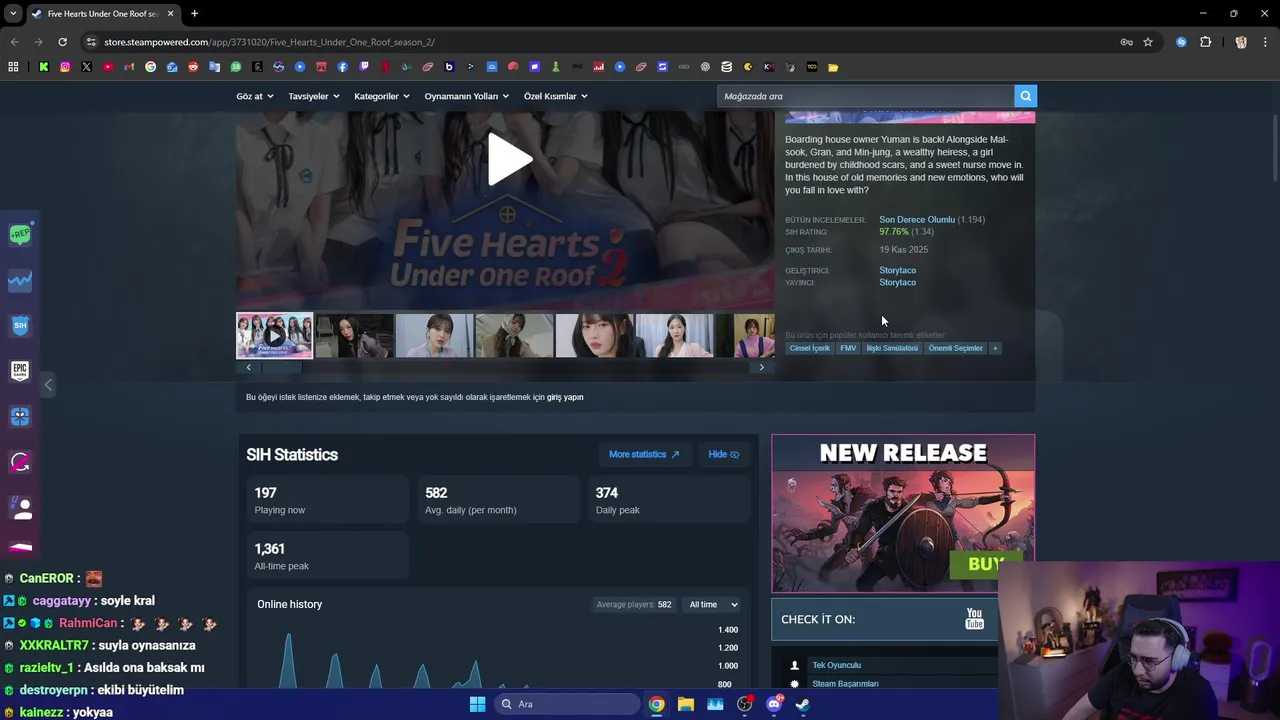Select the FMV tag
This screenshot has width=1280, height=720.
pos(848,348)
